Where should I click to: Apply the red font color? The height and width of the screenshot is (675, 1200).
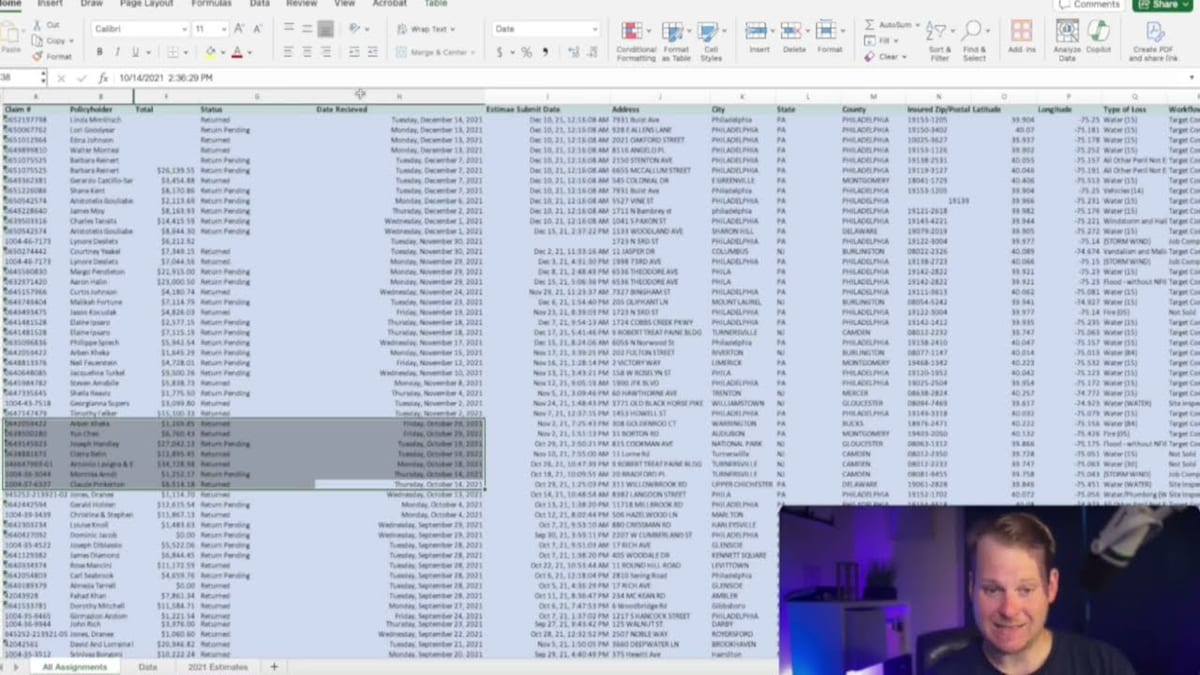pos(237,52)
